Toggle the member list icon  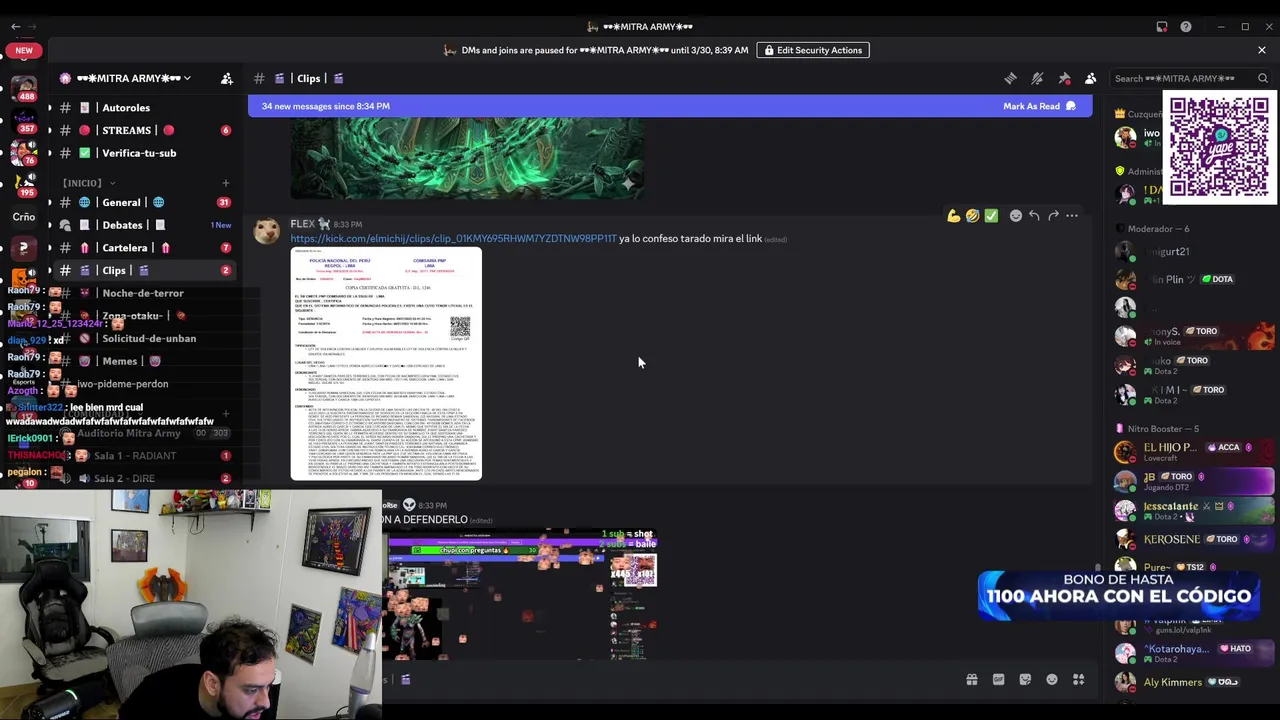click(x=1091, y=78)
